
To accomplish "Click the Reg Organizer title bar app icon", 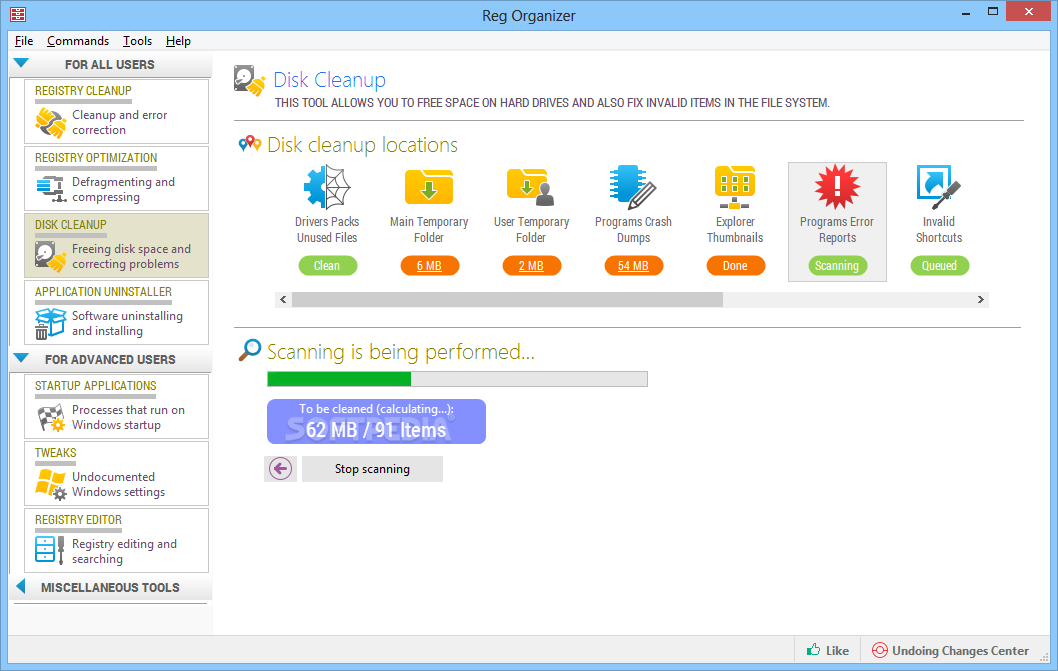I will pos(18,14).
